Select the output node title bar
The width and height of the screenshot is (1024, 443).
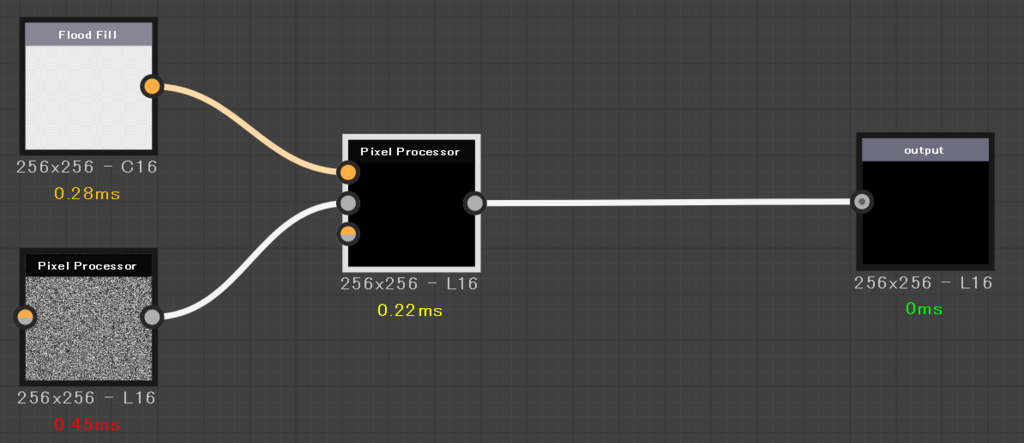[925, 150]
